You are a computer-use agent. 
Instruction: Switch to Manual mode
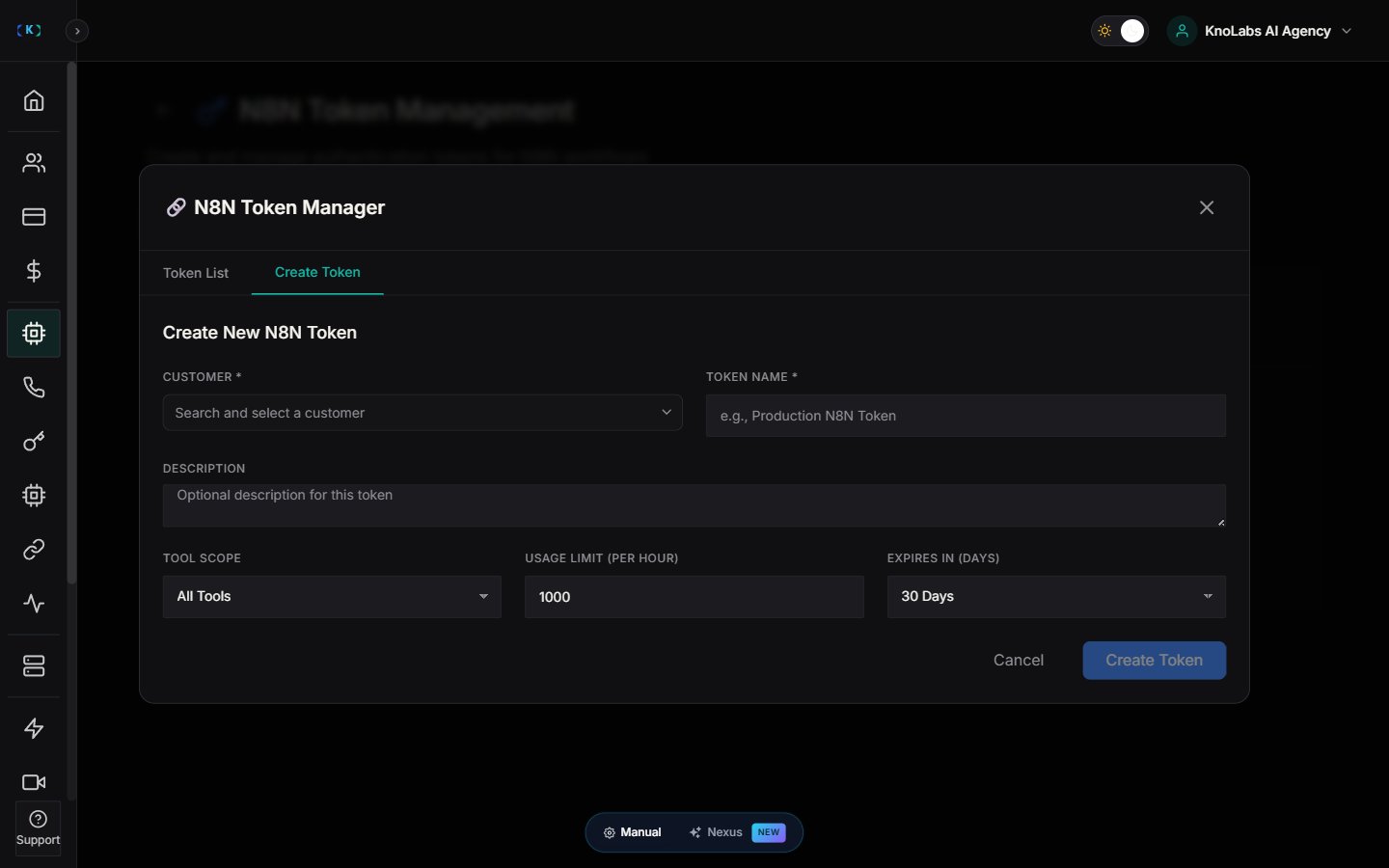coord(633,832)
